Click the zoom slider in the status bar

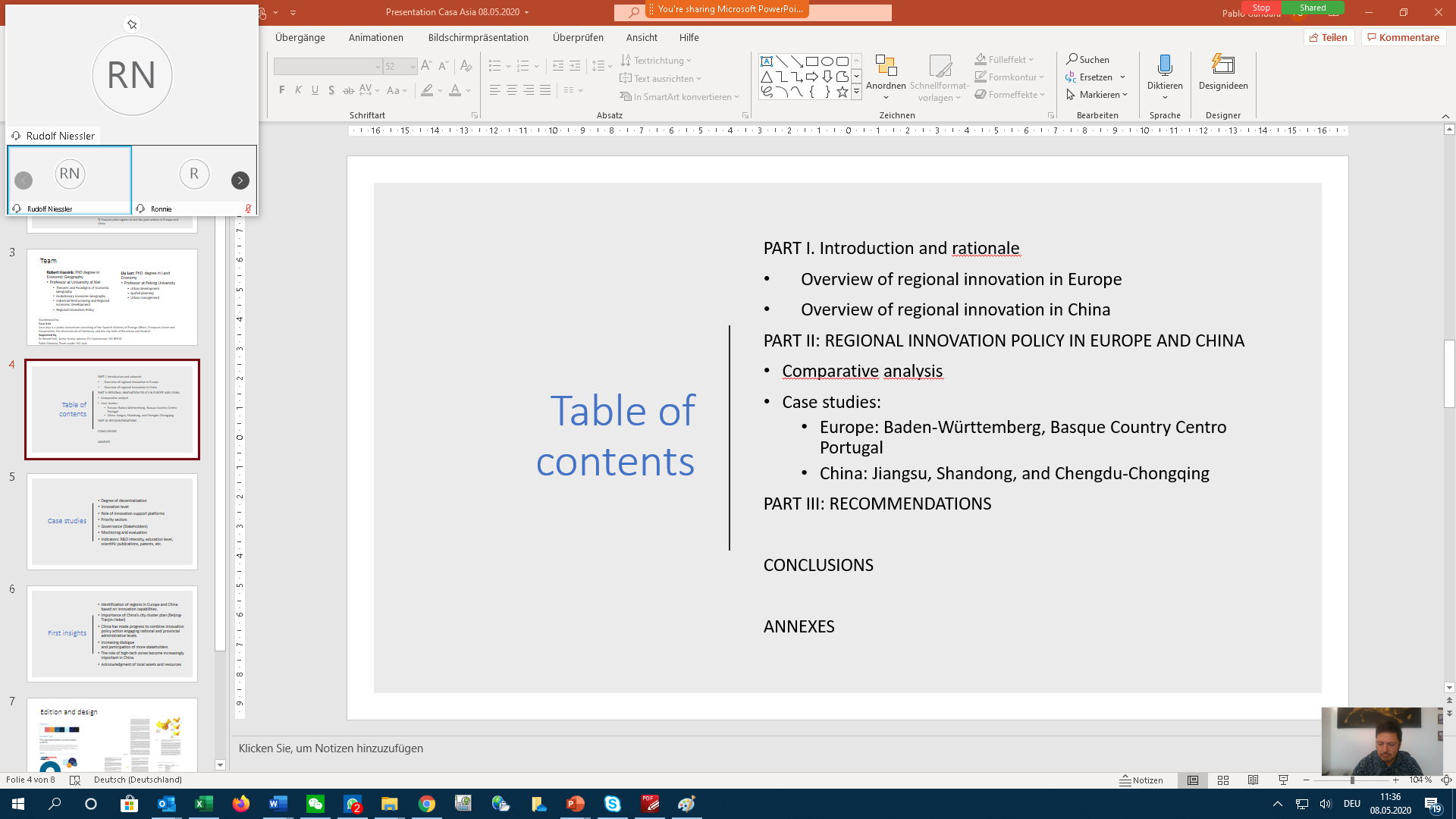tap(1351, 780)
